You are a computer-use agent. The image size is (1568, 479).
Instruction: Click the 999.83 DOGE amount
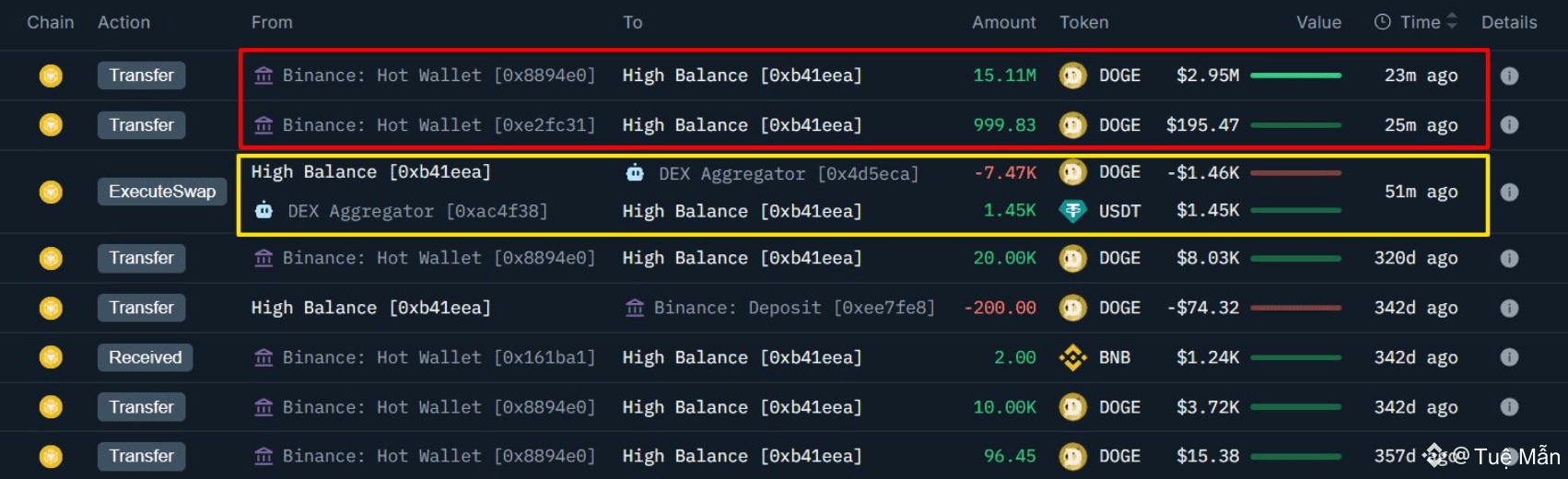(x=1004, y=125)
